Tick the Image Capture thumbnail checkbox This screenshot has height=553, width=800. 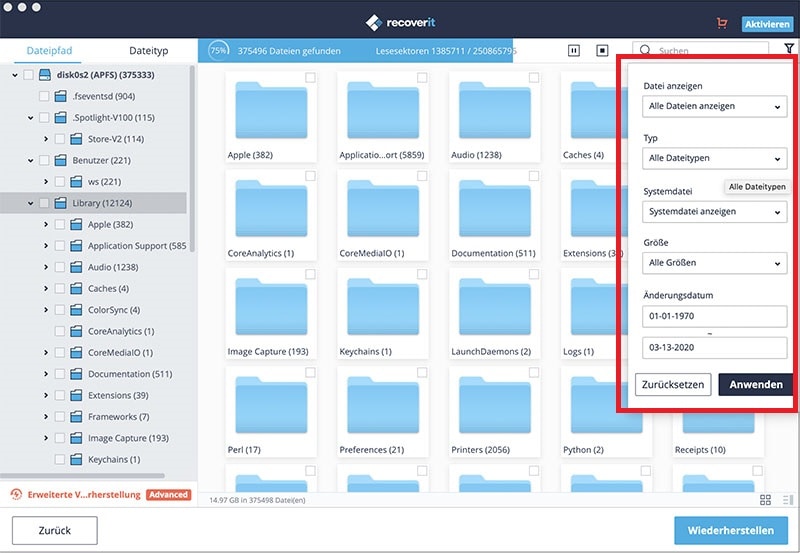point(310,274)
